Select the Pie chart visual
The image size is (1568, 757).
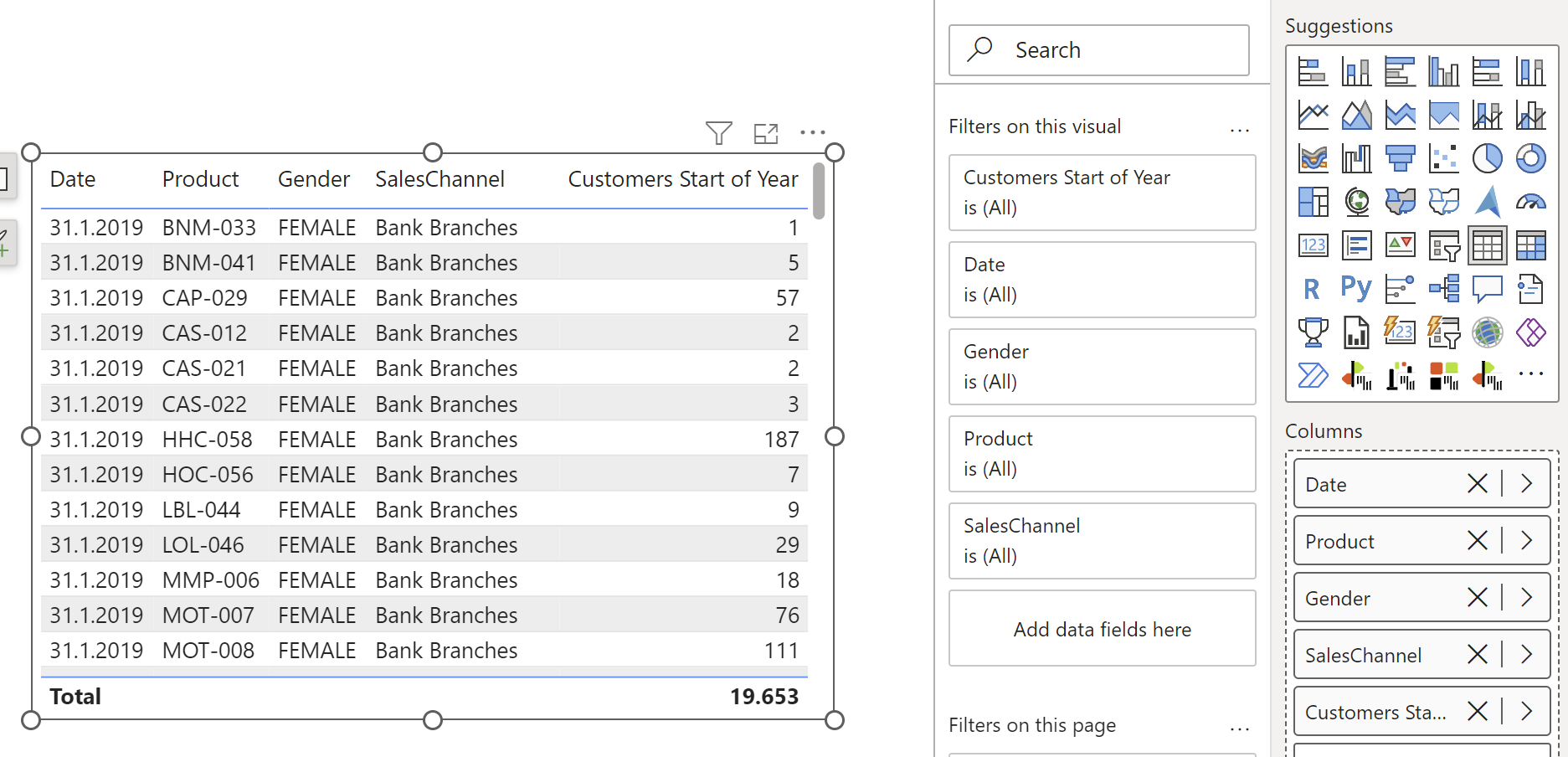point(1488,158)
